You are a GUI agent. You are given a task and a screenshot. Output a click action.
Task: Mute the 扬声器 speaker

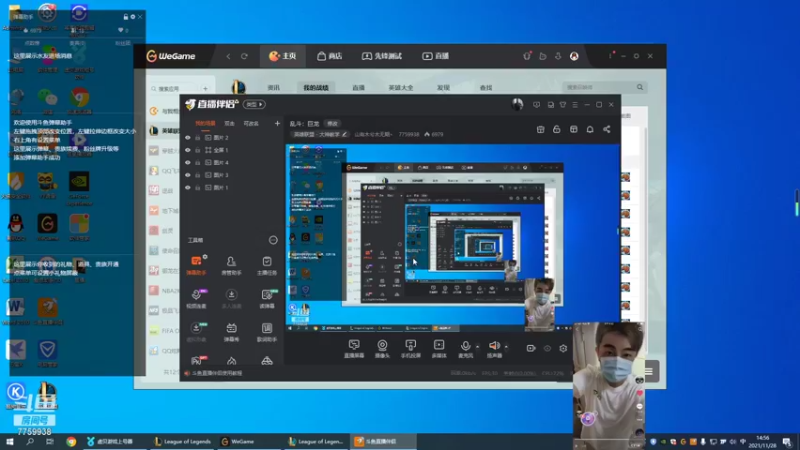point(494,349)
